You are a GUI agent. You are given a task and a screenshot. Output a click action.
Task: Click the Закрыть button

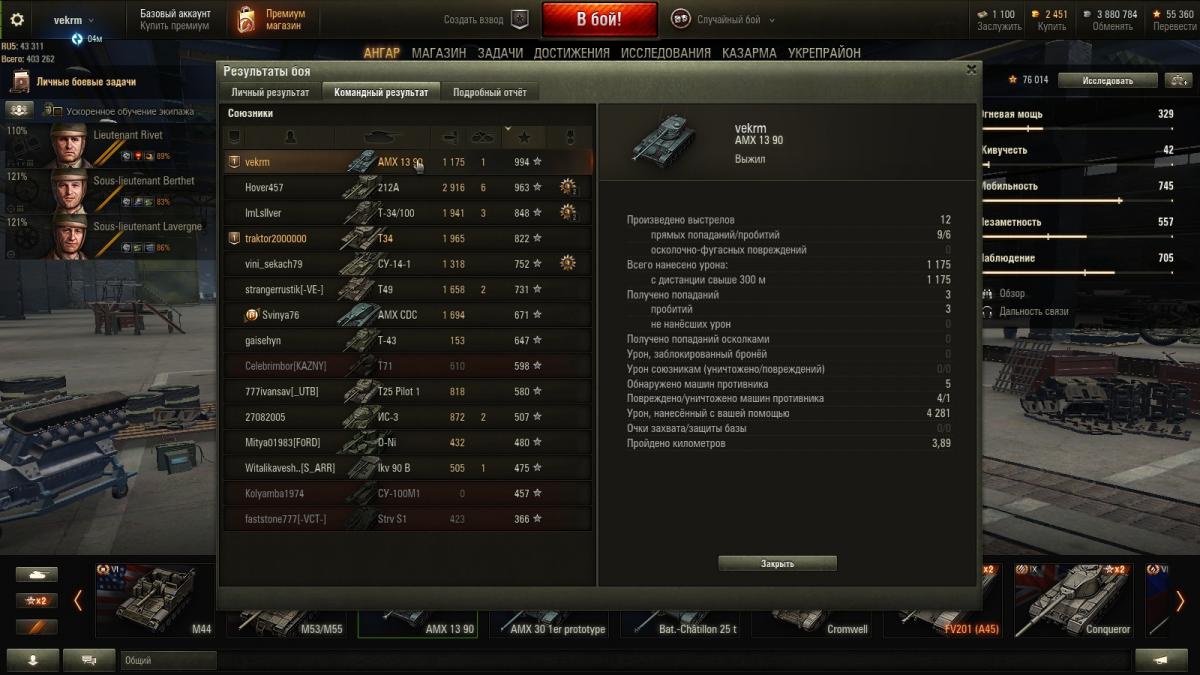tap(777, 564)
